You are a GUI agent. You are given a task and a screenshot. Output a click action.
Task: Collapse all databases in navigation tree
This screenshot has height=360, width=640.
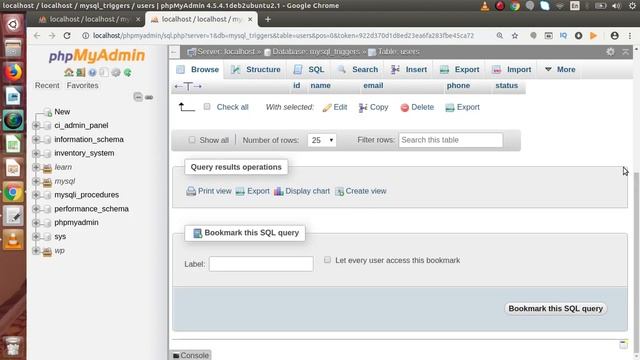click(138, 97)
